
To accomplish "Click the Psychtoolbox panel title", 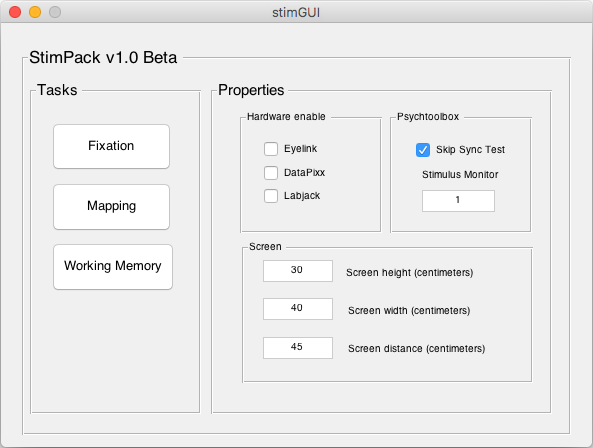I will (428, 116).
